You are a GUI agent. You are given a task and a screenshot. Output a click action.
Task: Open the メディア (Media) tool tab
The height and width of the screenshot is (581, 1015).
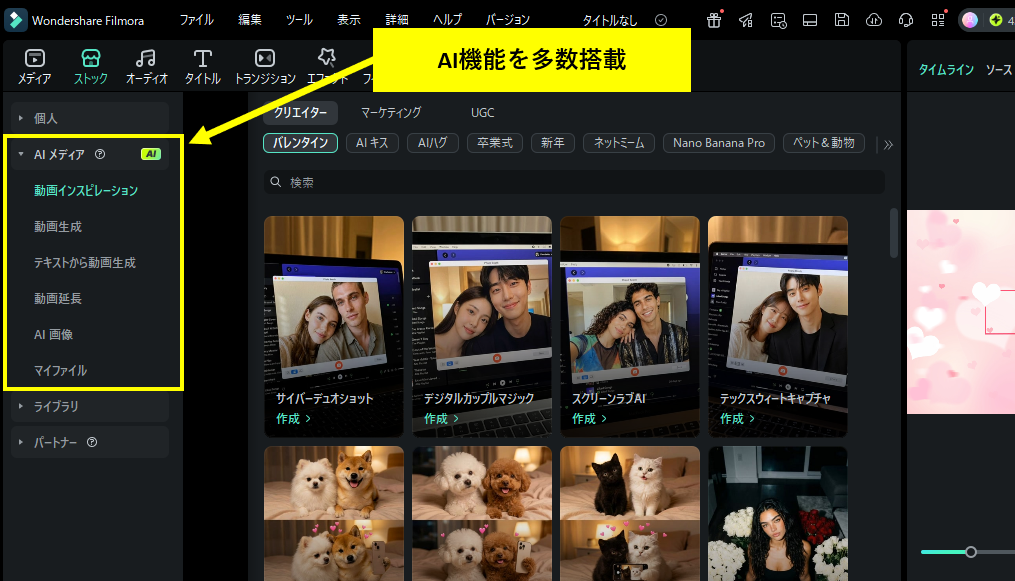tap(35, 66)
